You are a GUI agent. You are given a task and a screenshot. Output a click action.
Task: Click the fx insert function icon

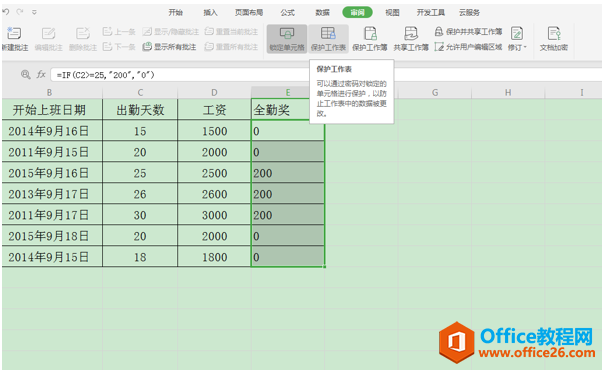(41, 74)
